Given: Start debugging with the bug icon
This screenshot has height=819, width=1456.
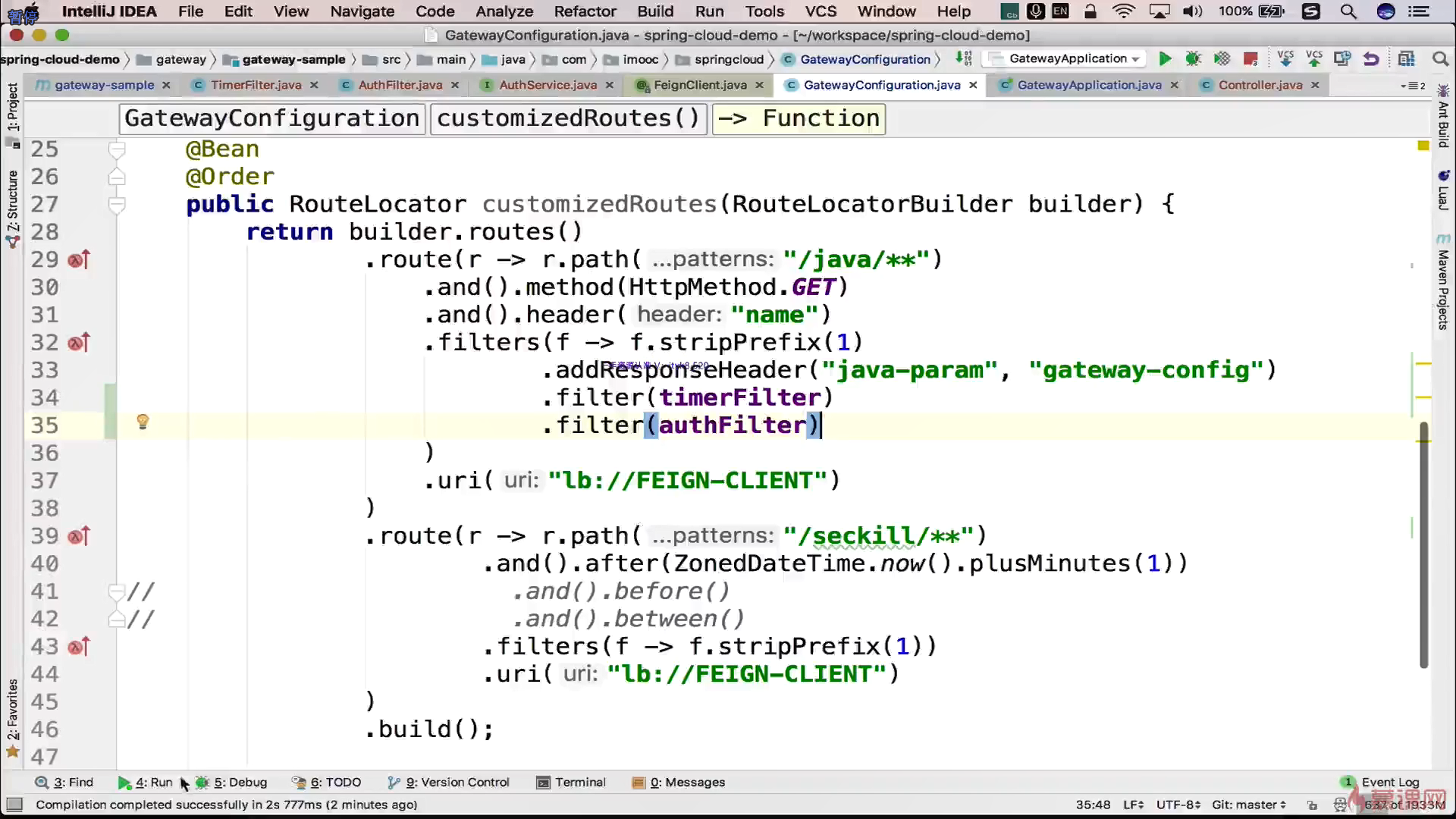Looking at the screenshot, I should tap(1193, 59).
